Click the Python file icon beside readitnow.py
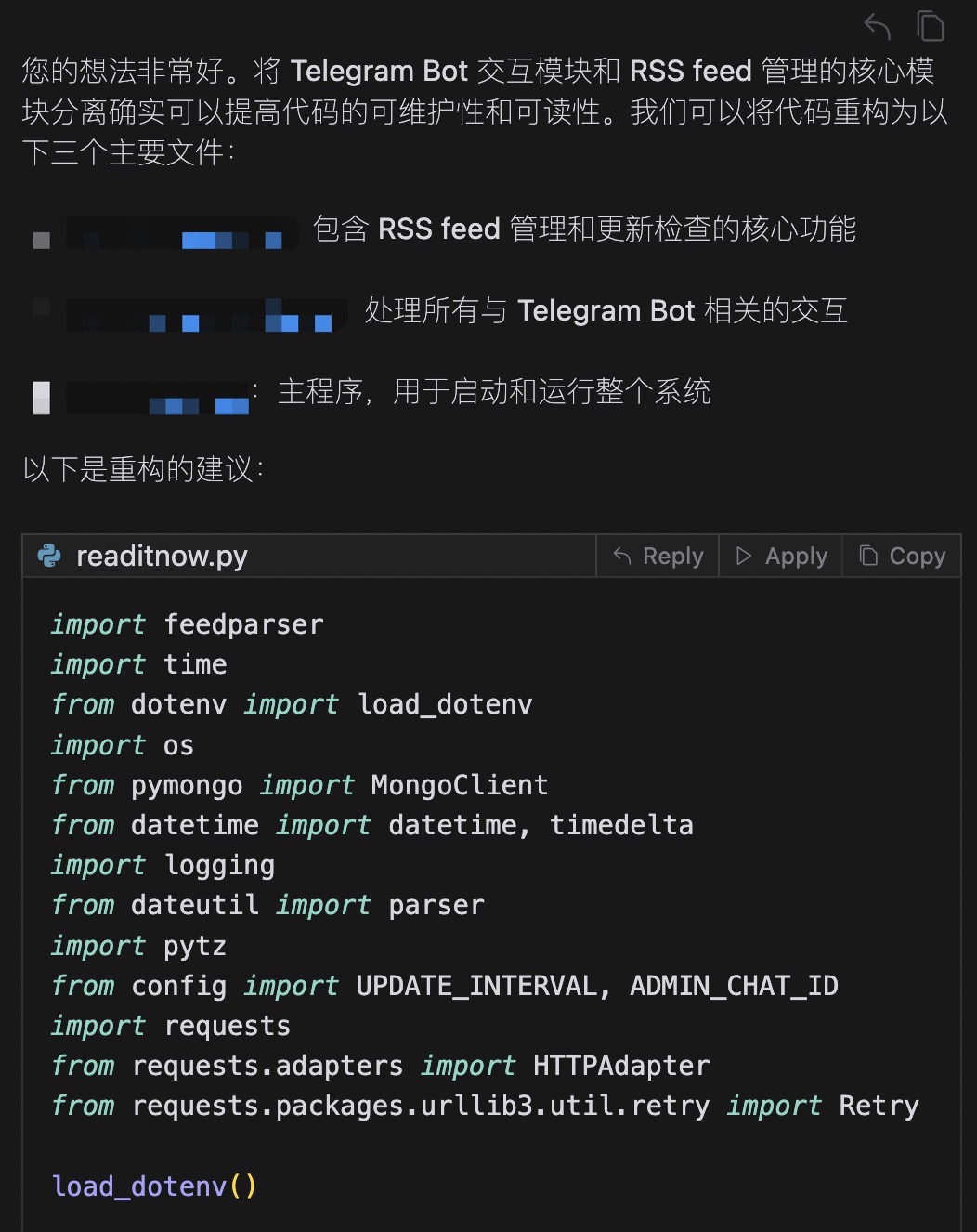Image resolution: width=977 pixels, height=1232 pixels. (x=48, y=556)
